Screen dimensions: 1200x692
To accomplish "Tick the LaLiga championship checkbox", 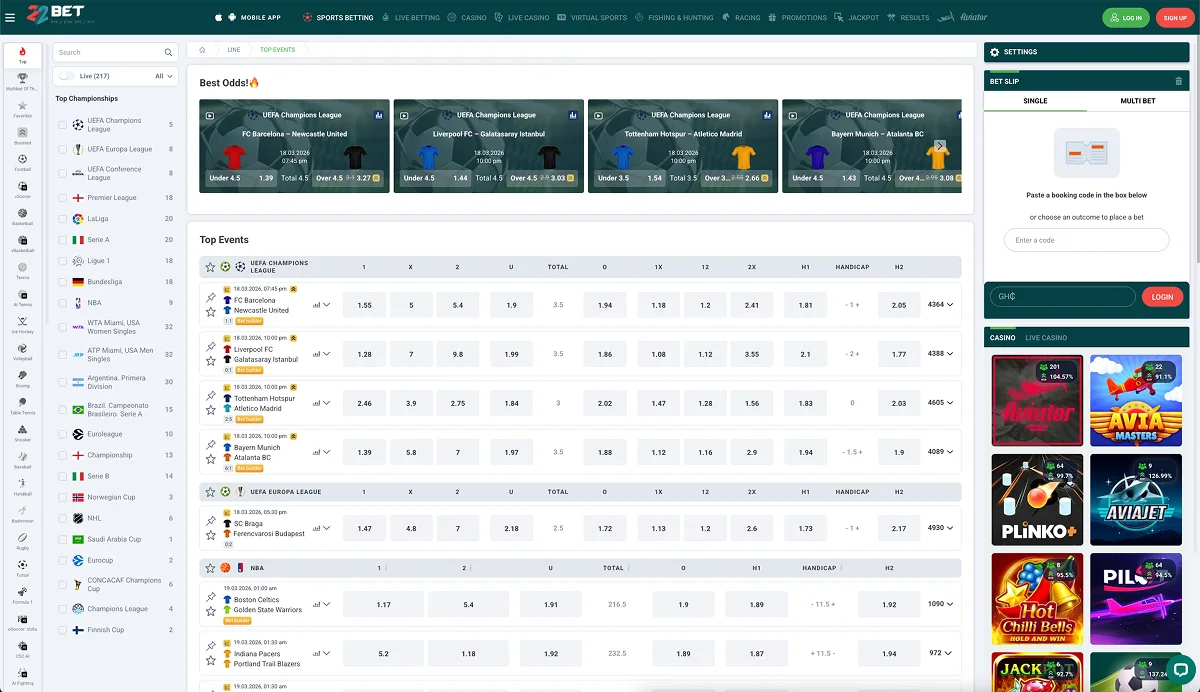I will pos(63,219).
